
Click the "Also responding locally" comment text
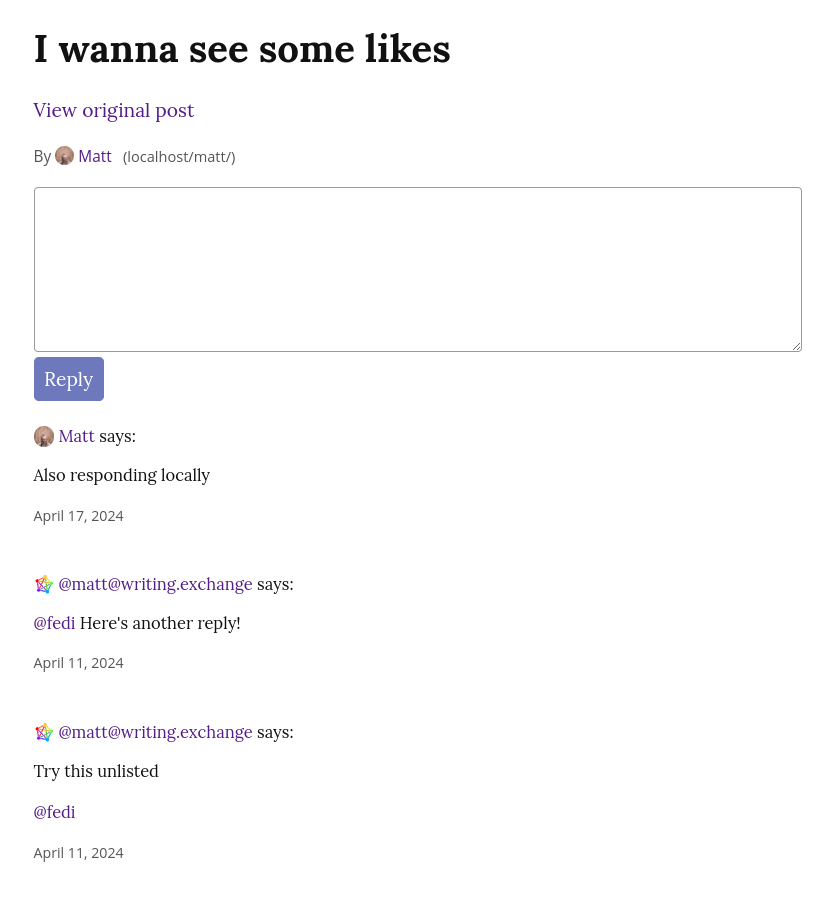(121, 475)
